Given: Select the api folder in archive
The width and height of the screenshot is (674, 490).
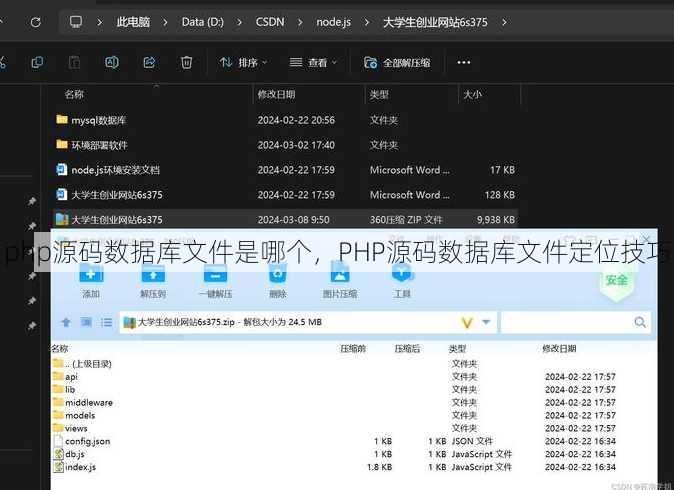Looking at the screenshot, I should (354, 377).
